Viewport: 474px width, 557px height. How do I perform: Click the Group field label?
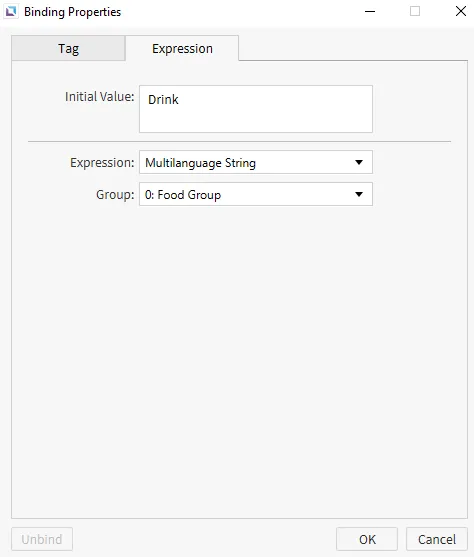click(115, 195)
